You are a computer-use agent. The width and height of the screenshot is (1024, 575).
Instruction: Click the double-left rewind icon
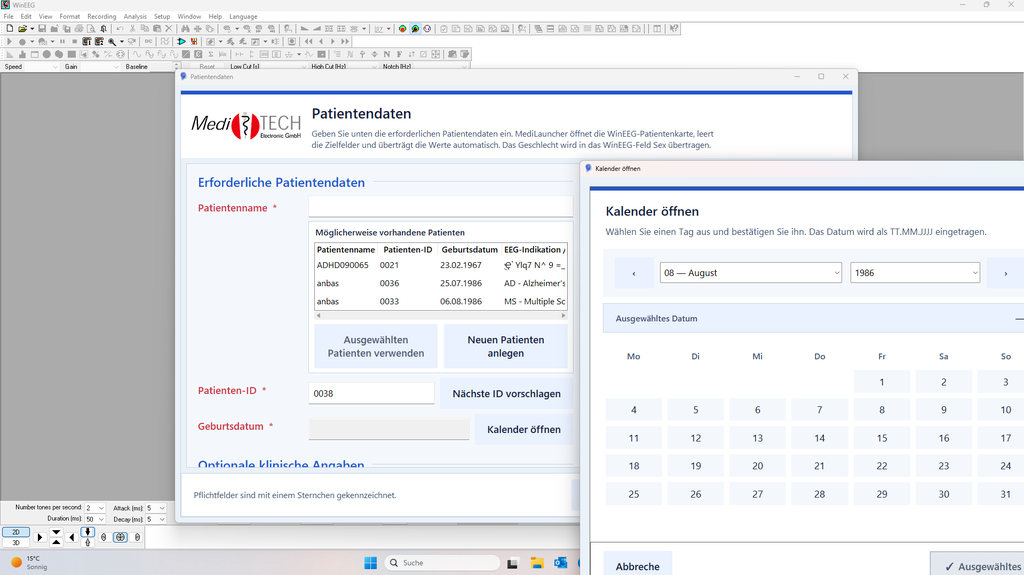[308, 41]
